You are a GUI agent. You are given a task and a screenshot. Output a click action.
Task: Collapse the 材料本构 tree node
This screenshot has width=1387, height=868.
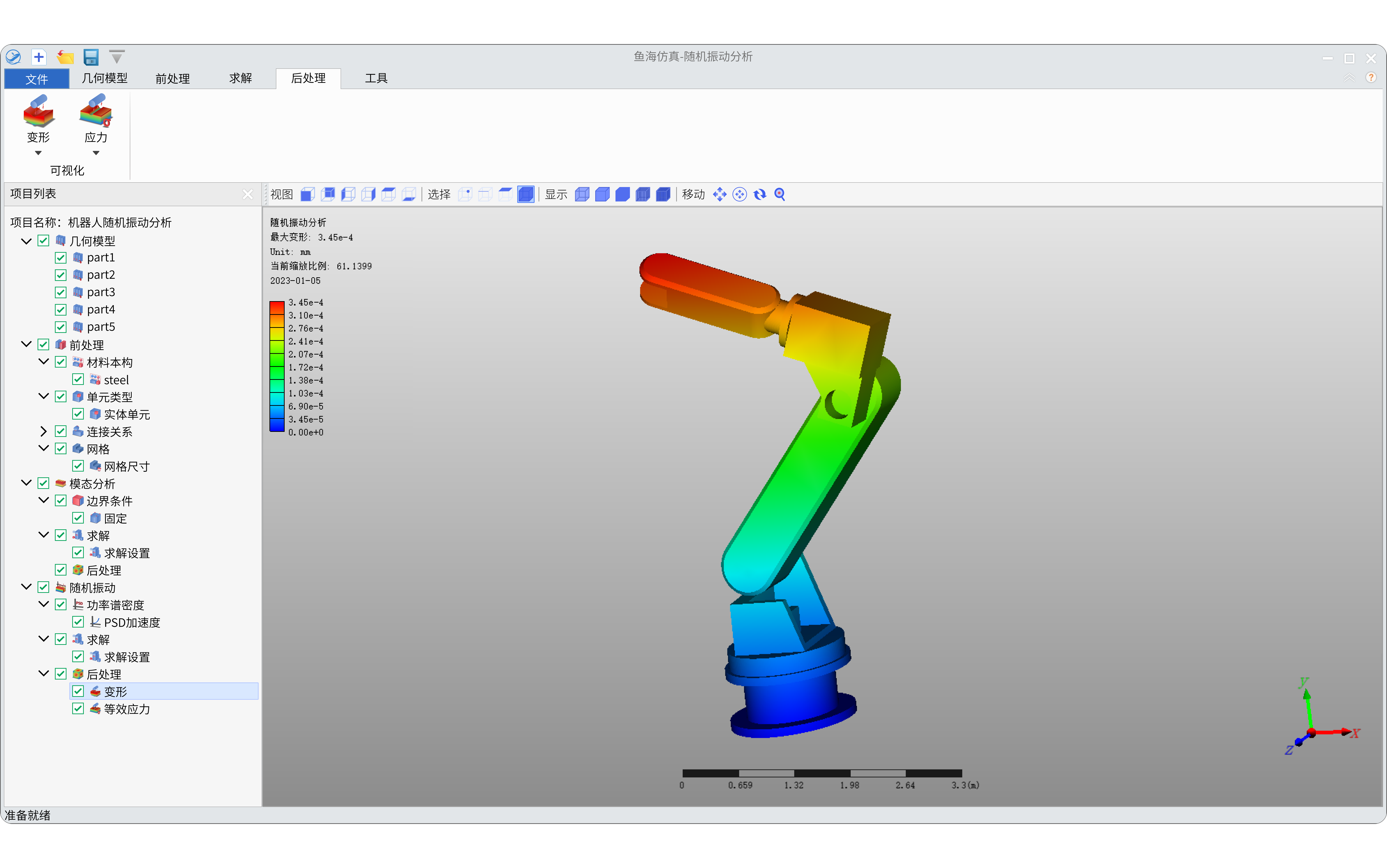click(x=44, y=362)
